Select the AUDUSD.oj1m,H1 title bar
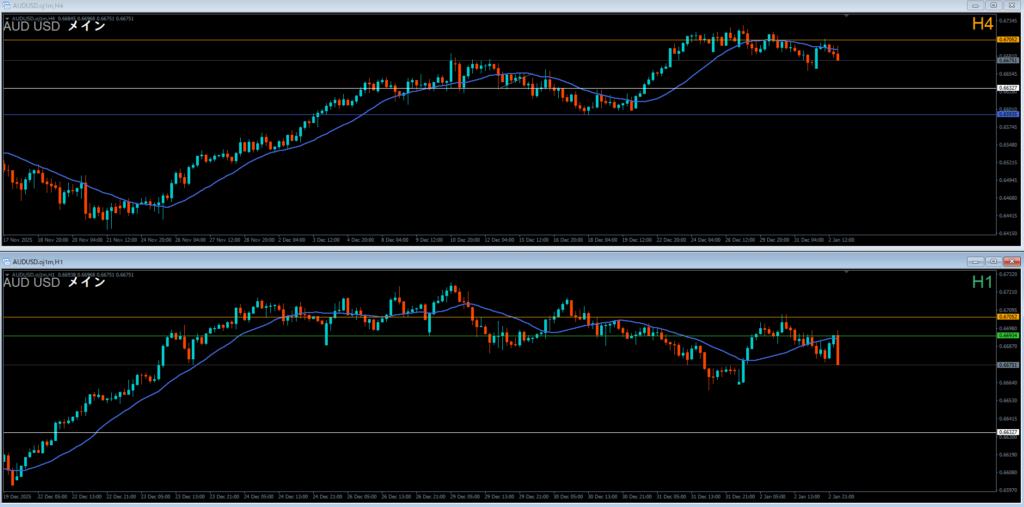1024x507 pixels. click(400, 261)
